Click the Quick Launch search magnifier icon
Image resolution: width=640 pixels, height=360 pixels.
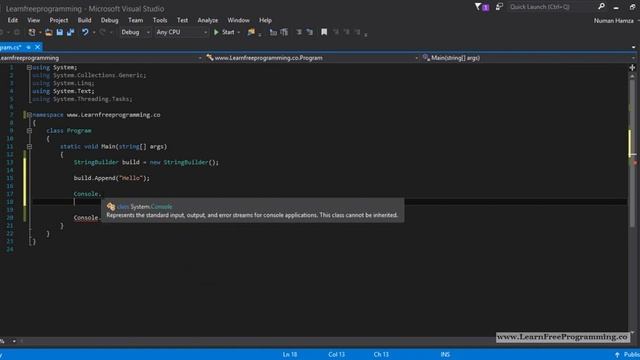point(601,7)
